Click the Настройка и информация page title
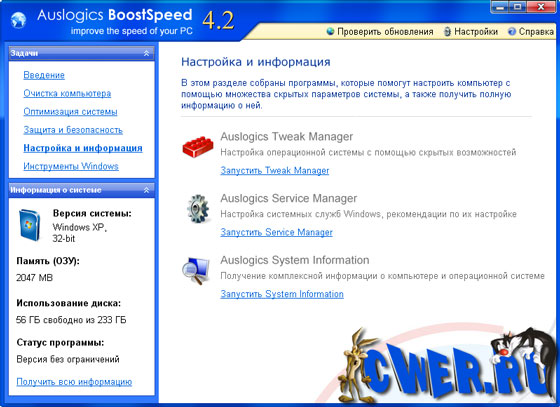This screenshot has width=560, height=407. click(256, 62)
